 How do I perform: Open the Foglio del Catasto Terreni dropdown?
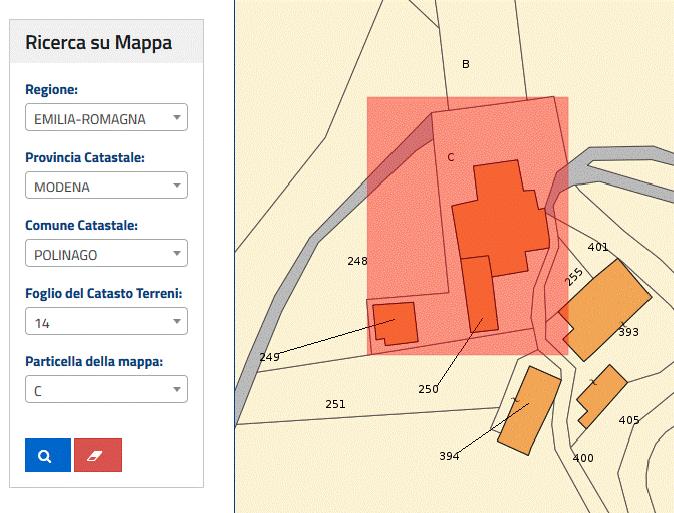106,321
